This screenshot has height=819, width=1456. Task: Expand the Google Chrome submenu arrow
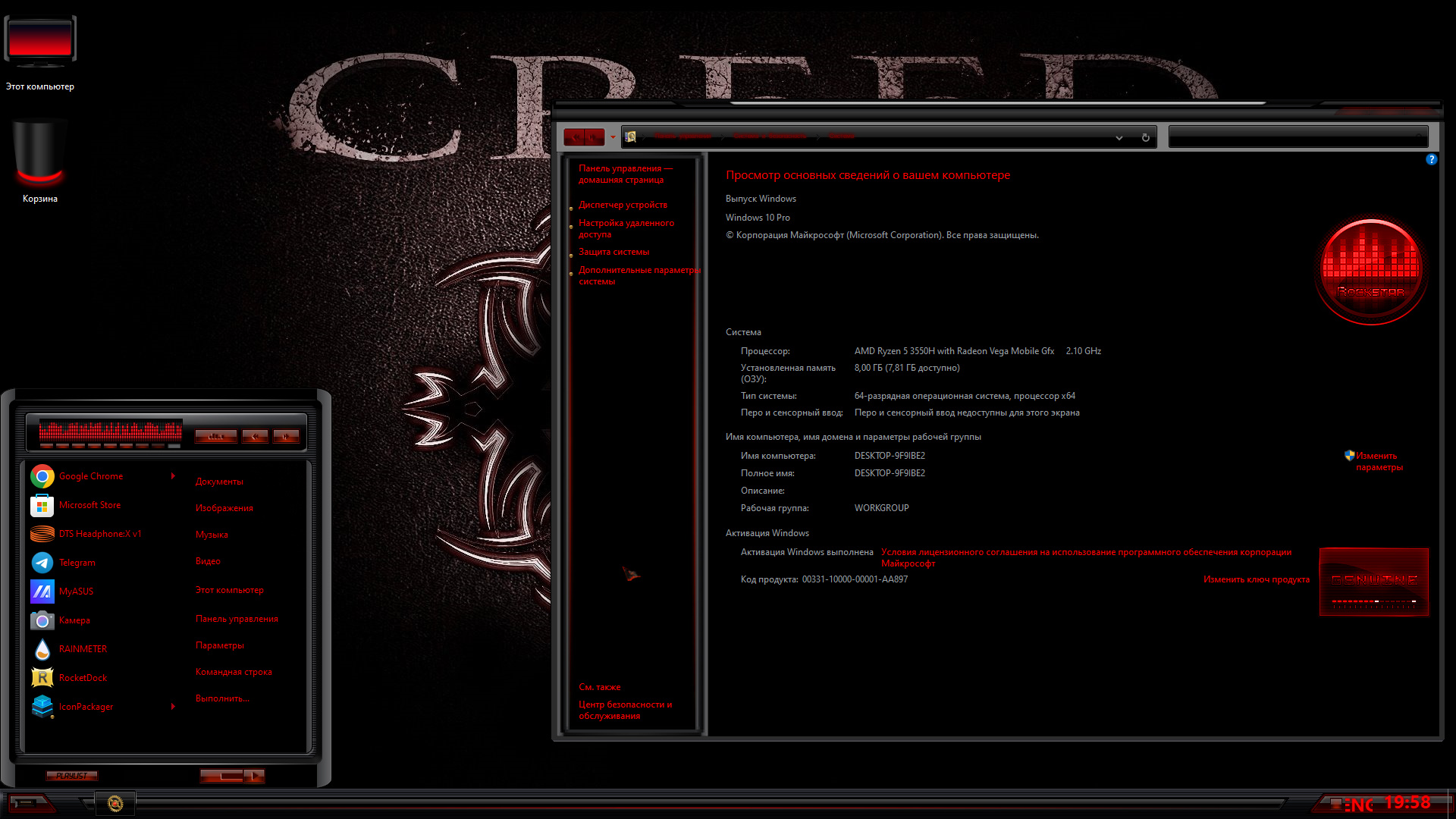click(173, 476)
